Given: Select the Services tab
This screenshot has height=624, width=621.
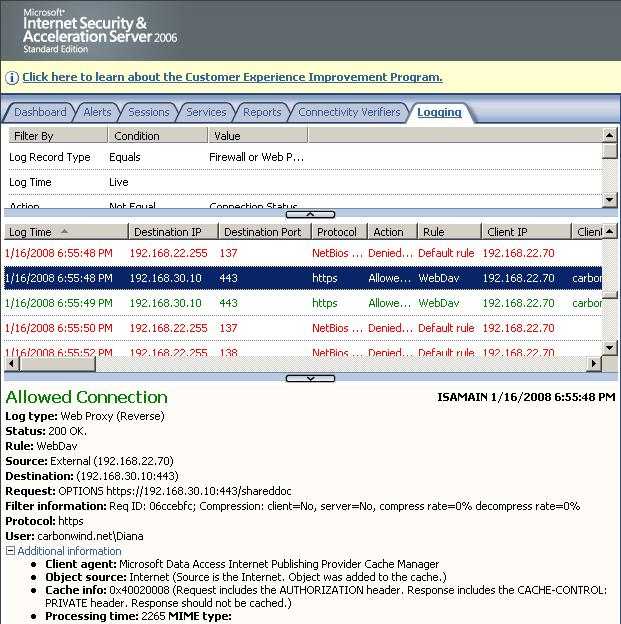Looking at the screenshot, I should pyautogui.click(x=206, y=112).
